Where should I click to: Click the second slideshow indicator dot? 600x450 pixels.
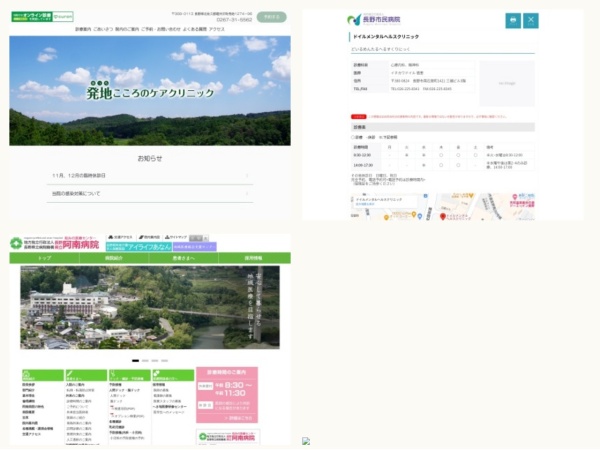pos(145,360)
